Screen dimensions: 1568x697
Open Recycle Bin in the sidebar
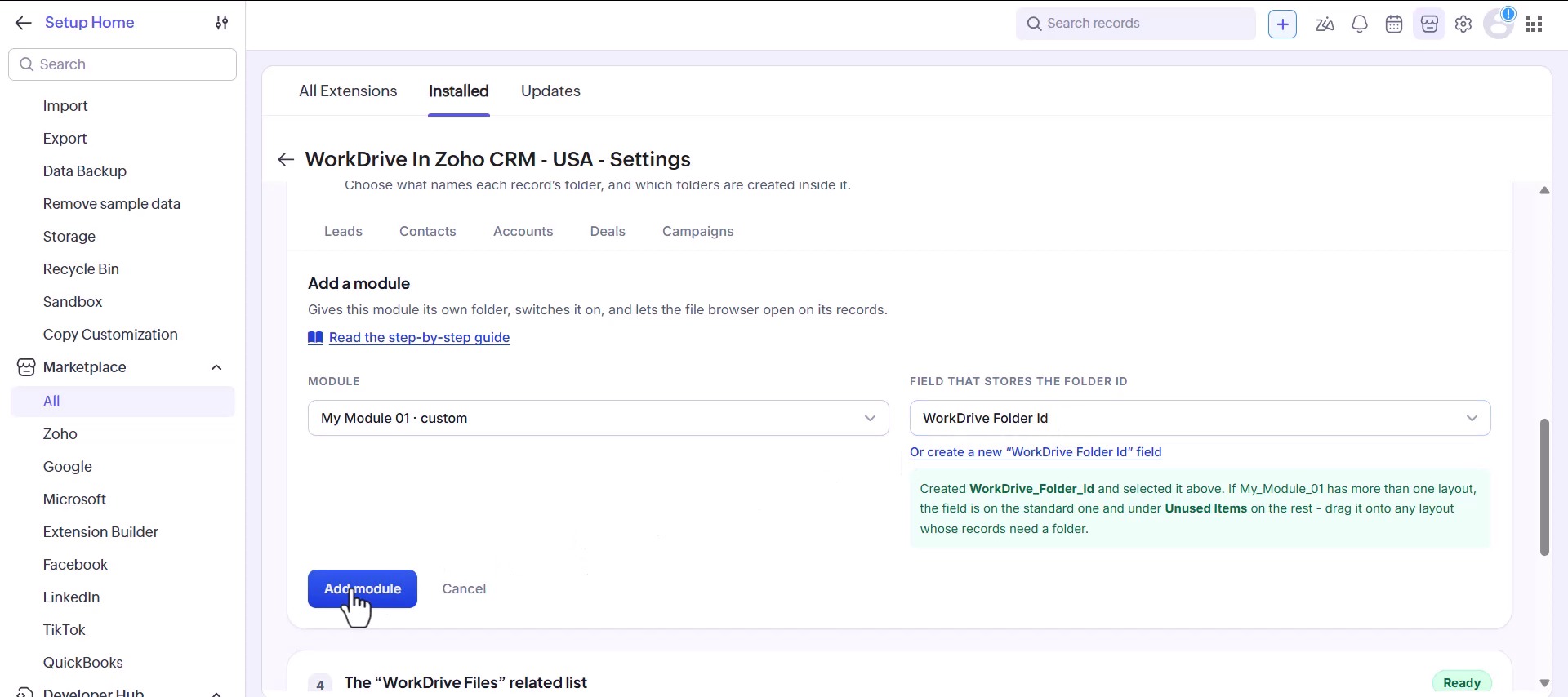pos(81,269)
